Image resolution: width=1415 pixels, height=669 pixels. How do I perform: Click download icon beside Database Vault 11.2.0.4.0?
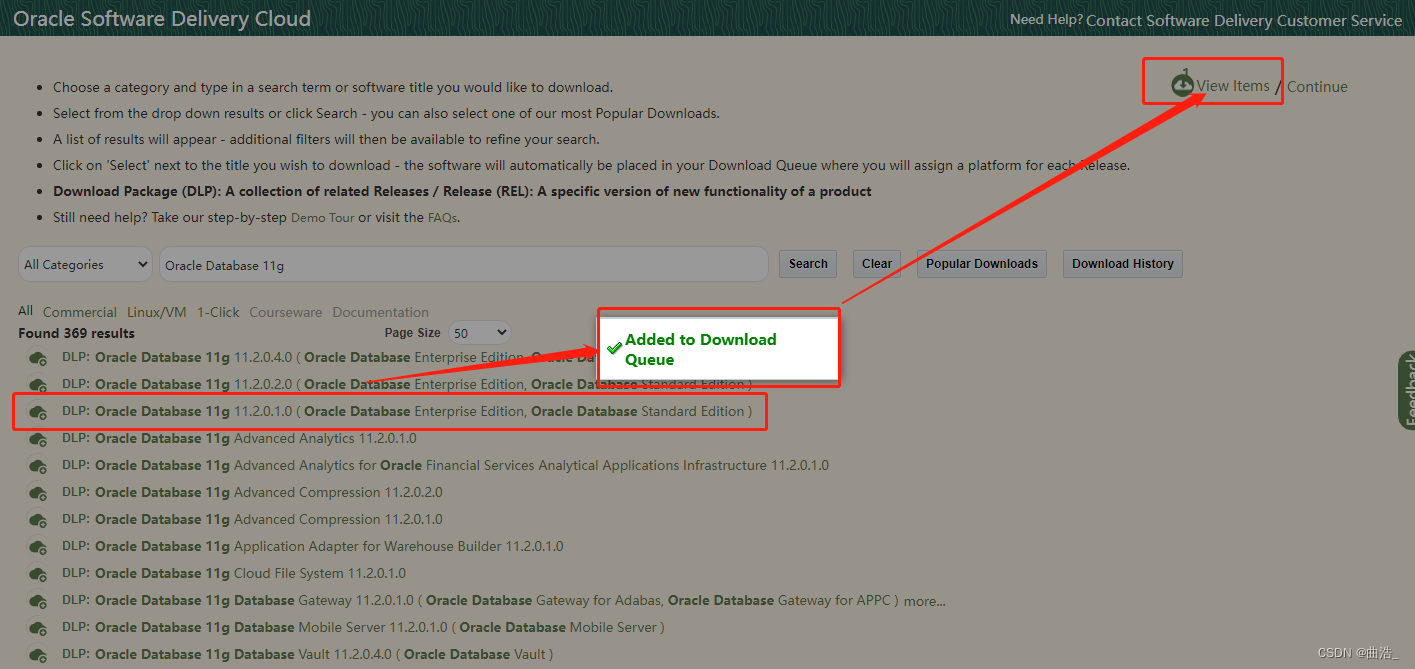coord(39,655)
